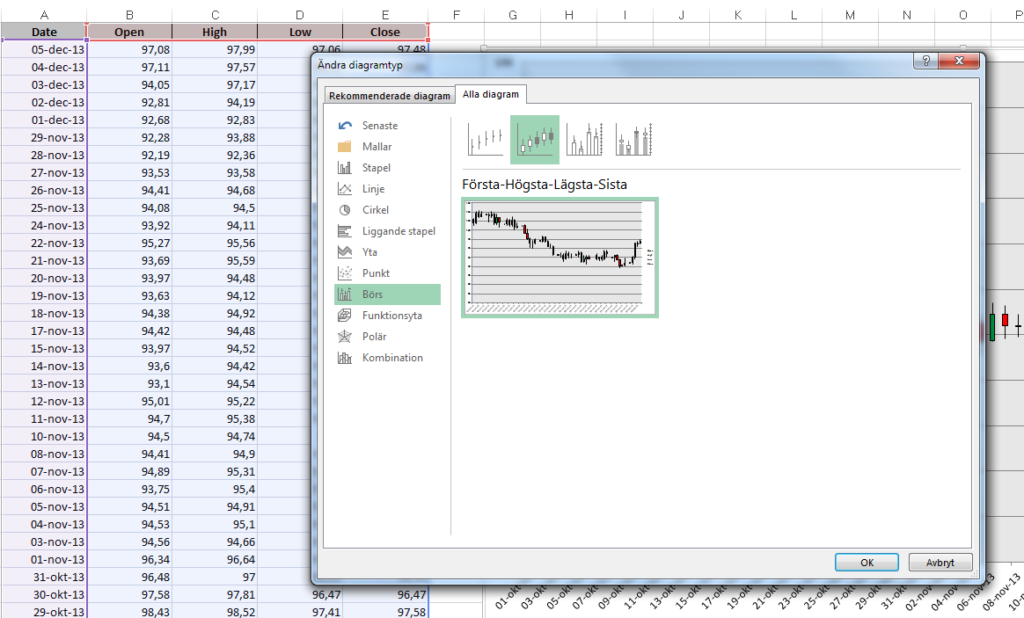Image resolution: width=1024 pixels, height=618 pixels.
Task: Select the Cirkel pie chart icon
Action: click(x=345, y=210)
